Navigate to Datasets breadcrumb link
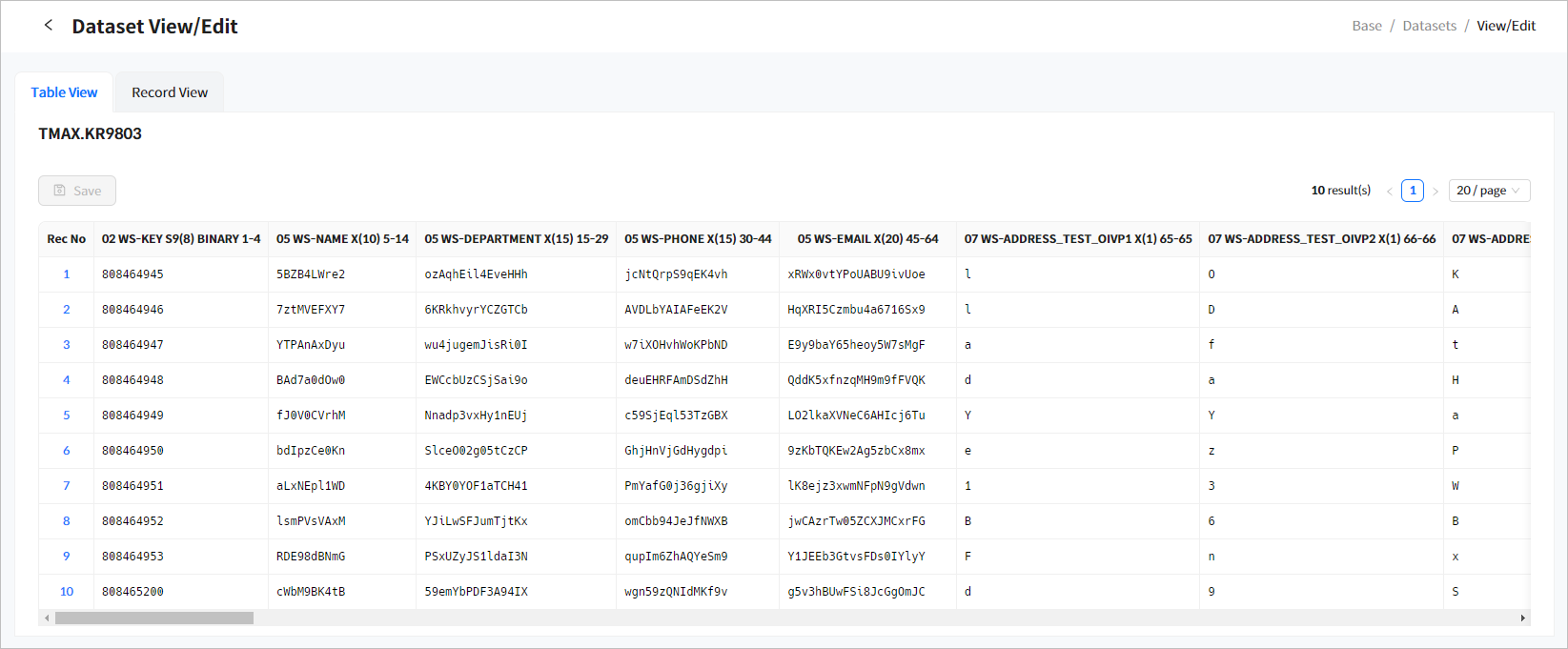Viewport: 1568px width, 649px height. 1429,26
